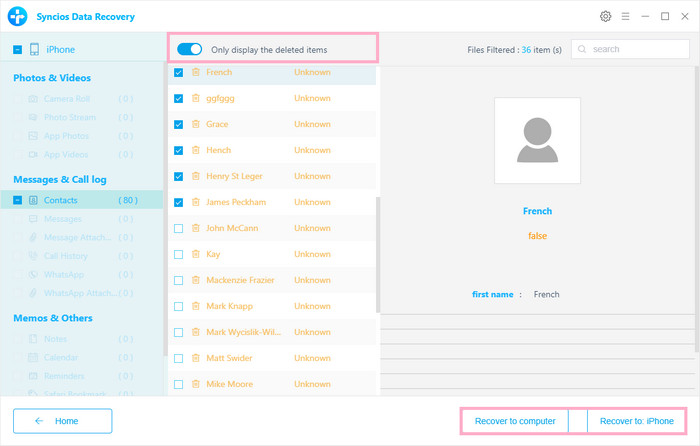Click the Contacts address book icon
Image resolution: width=700 pixels, height=446 pixels.
[33, 200]
